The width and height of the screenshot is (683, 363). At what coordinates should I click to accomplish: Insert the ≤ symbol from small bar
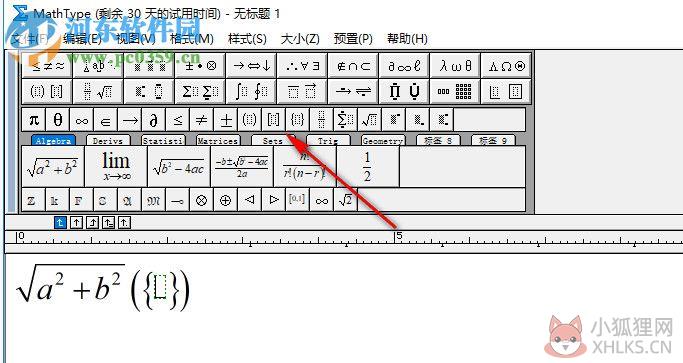(x=177, y=119)
